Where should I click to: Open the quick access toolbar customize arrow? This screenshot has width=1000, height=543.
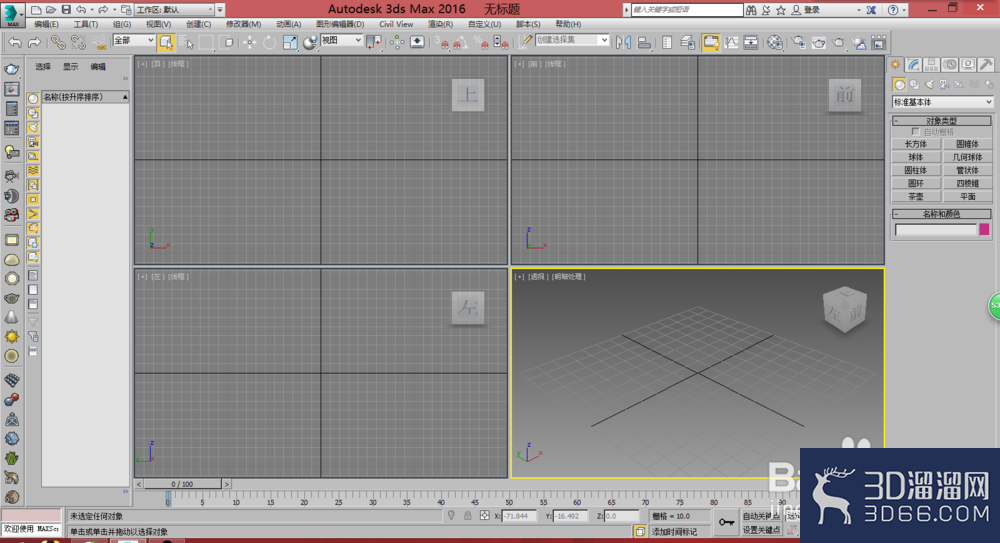220,10
